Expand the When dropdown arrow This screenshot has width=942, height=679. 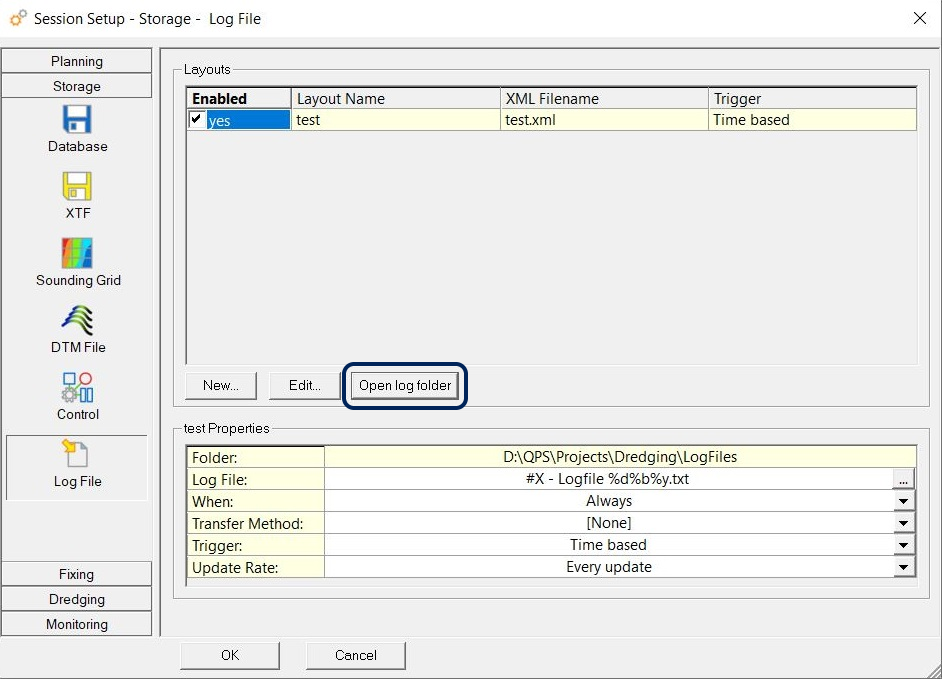tap(904, 501)
